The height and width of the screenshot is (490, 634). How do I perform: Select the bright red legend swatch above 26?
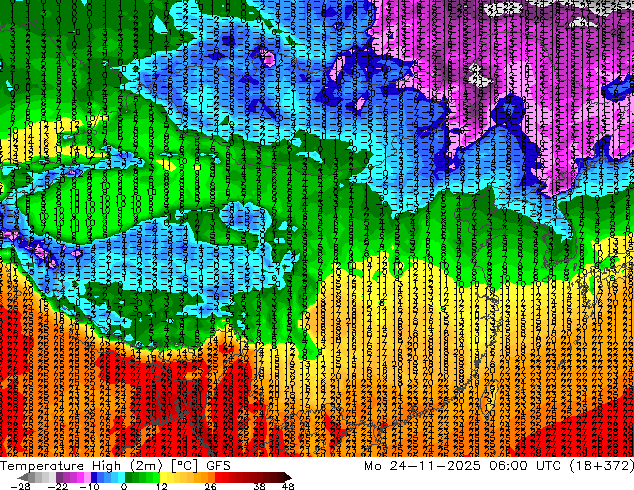point(218,477)
